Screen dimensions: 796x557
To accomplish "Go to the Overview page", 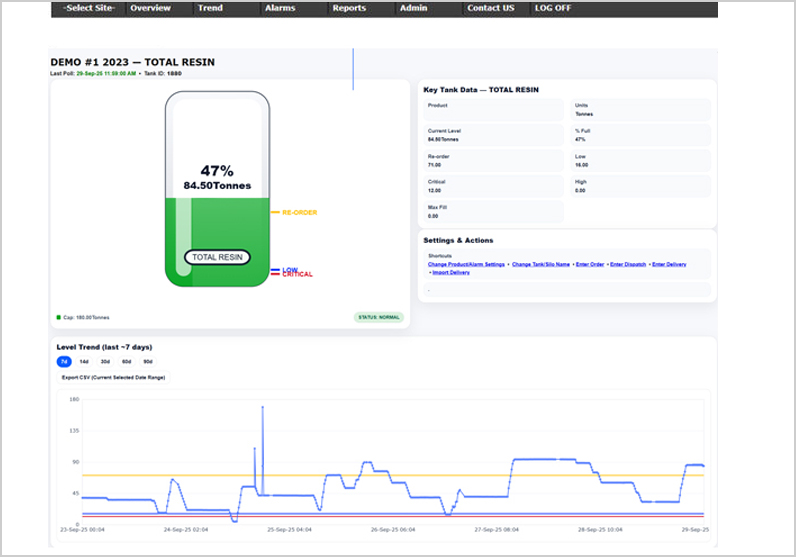I will [x=150, y=8].
